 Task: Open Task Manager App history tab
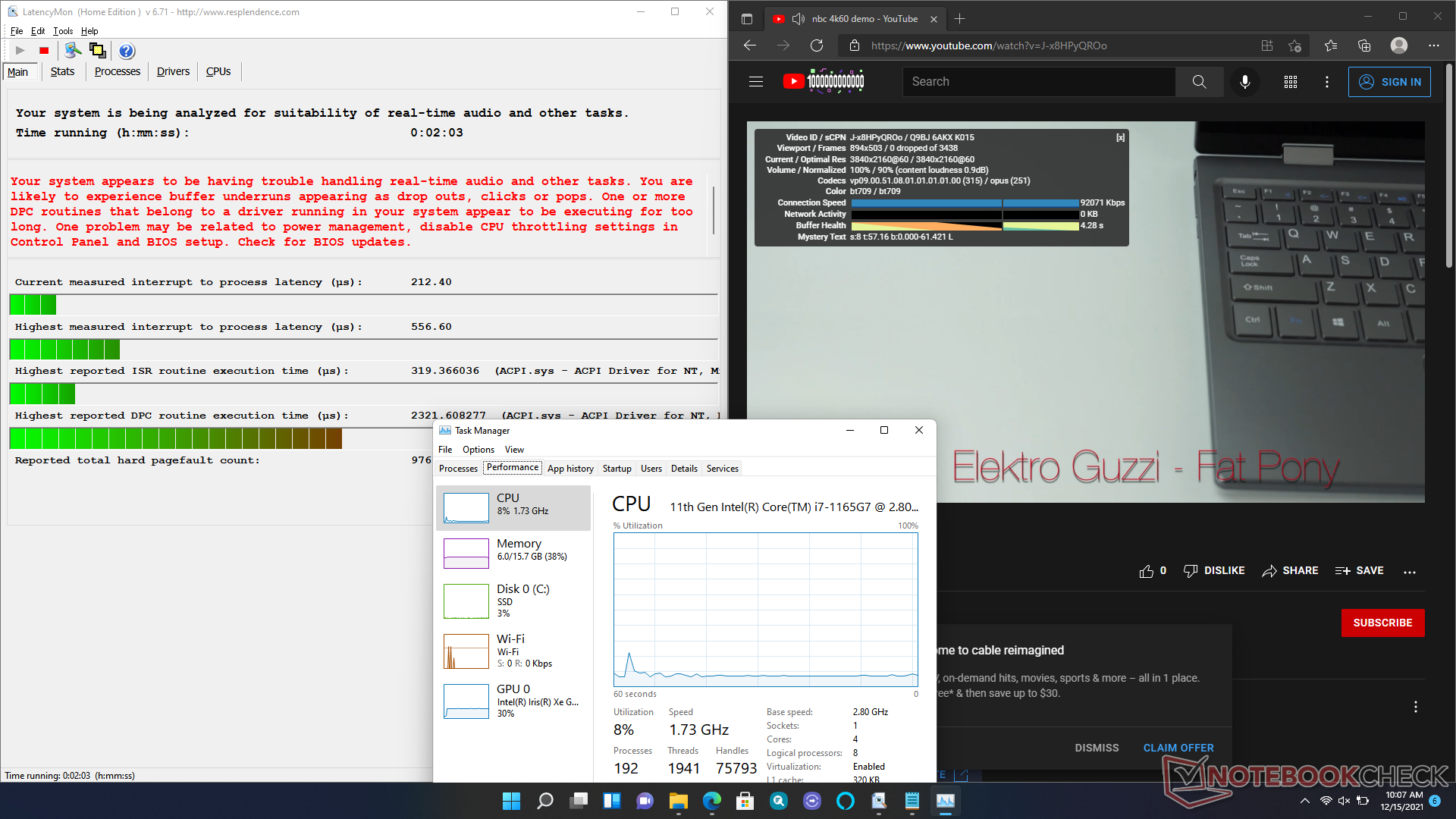pos(570,469)
